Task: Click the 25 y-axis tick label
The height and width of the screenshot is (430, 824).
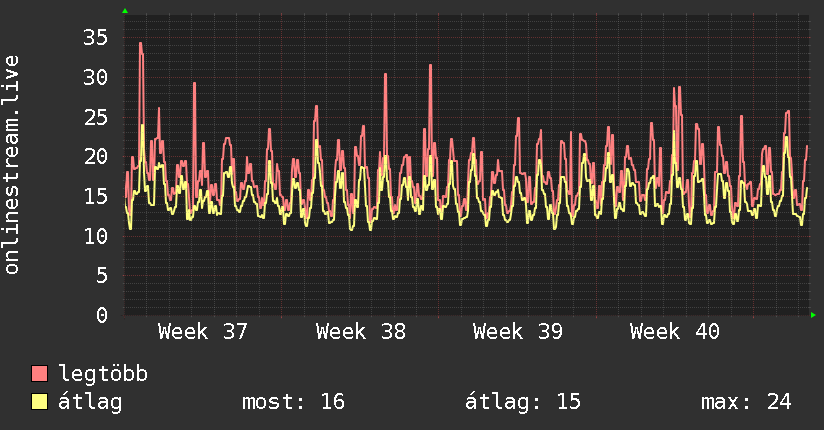Action: (95, 117)
